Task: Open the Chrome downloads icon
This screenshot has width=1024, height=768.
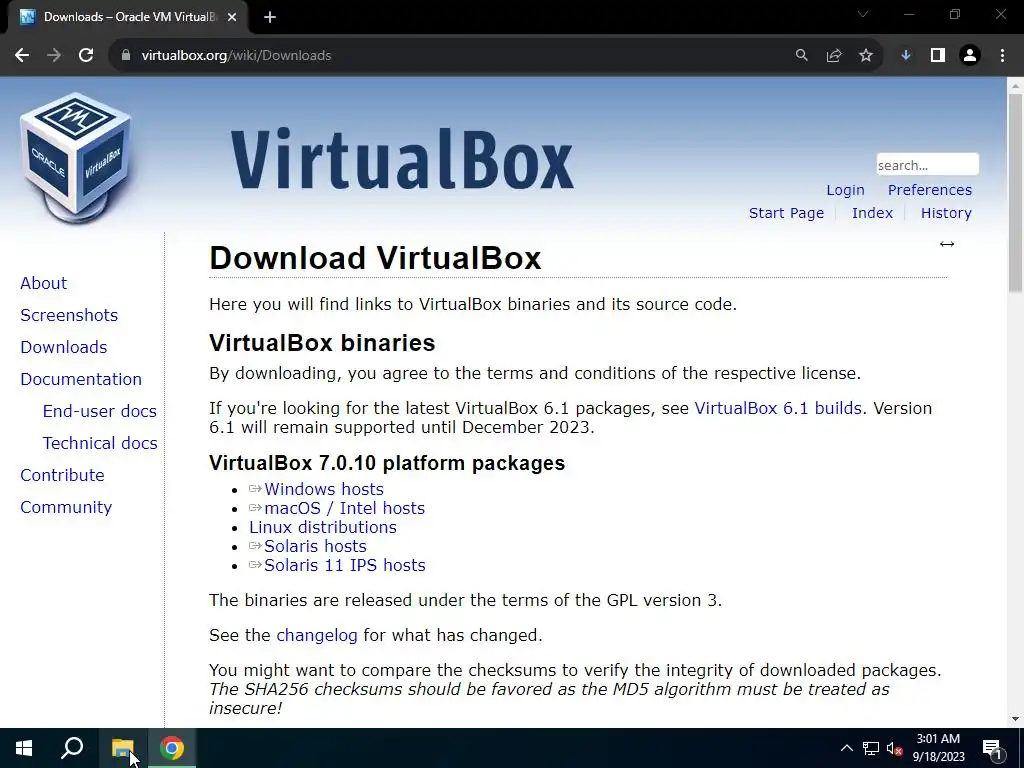Action: click(906, 56)
